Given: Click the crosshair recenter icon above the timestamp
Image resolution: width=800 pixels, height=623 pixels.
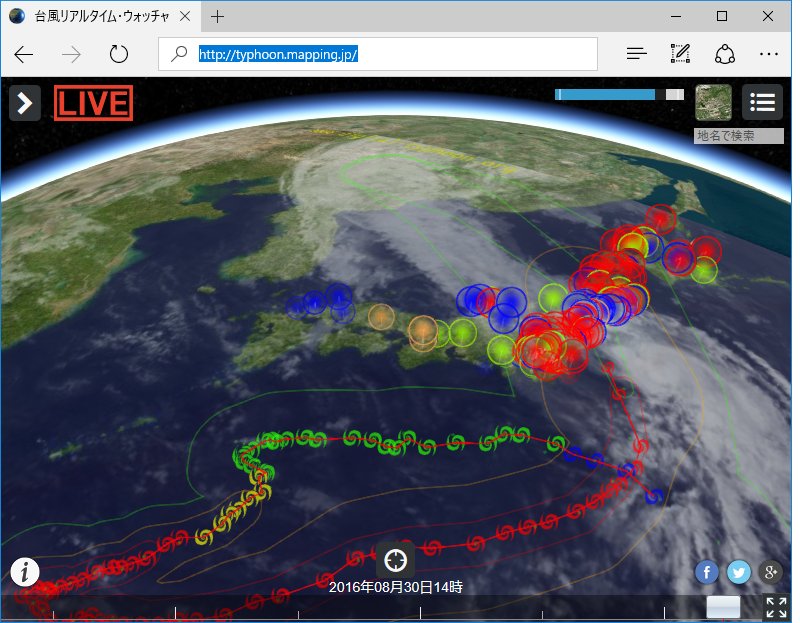Looking at the screenshot, I should pos(396,560).
